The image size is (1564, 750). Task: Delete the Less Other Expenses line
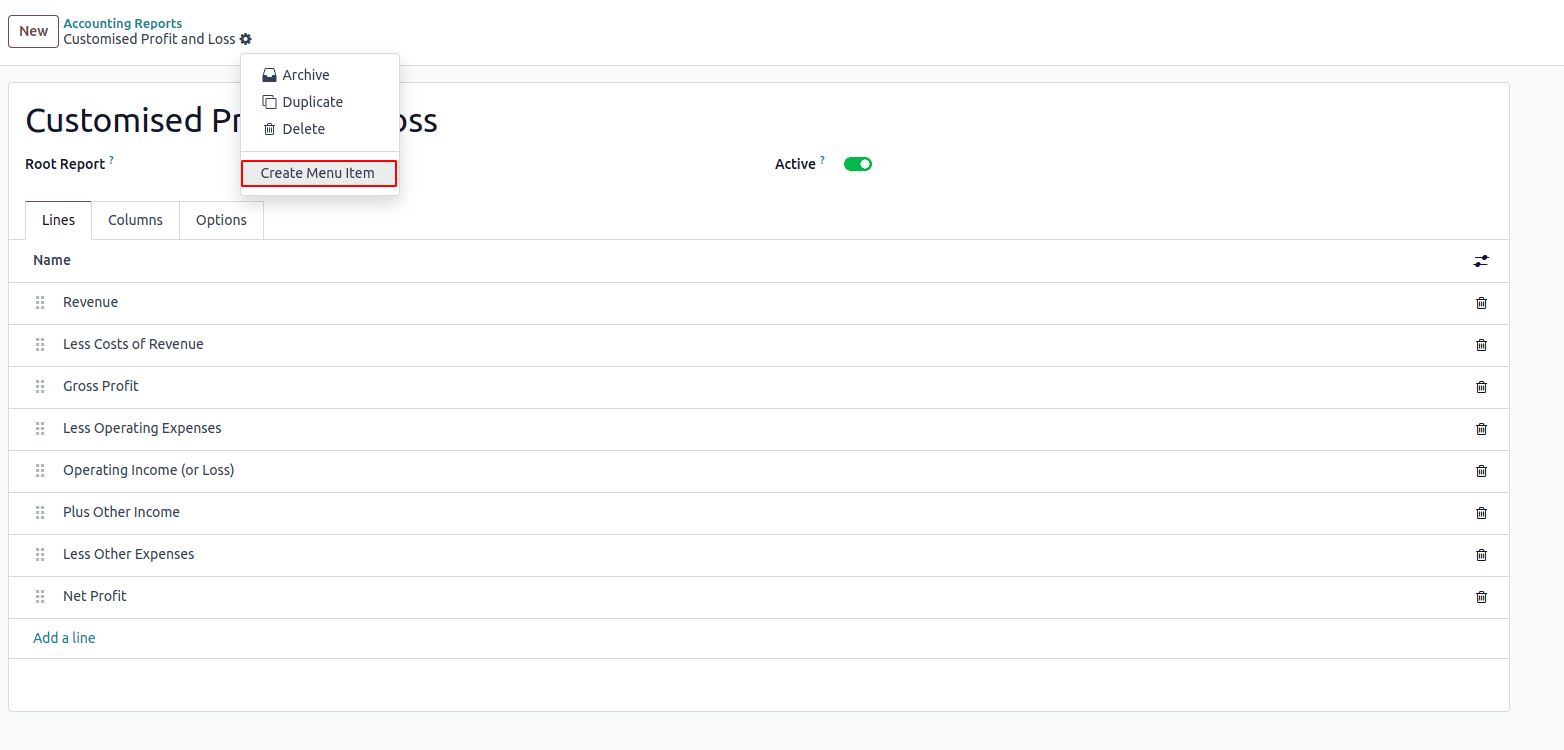pos(1481,555)
